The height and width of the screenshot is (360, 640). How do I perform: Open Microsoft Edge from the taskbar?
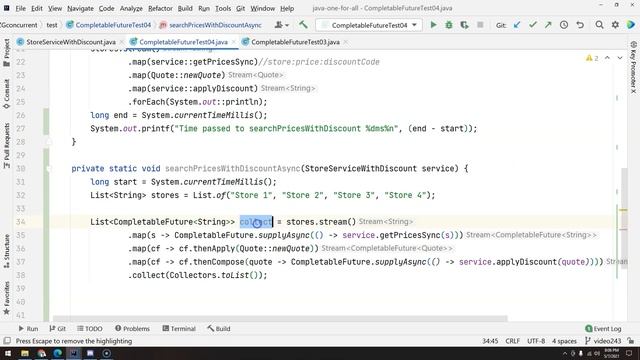(x=58, y=353)
